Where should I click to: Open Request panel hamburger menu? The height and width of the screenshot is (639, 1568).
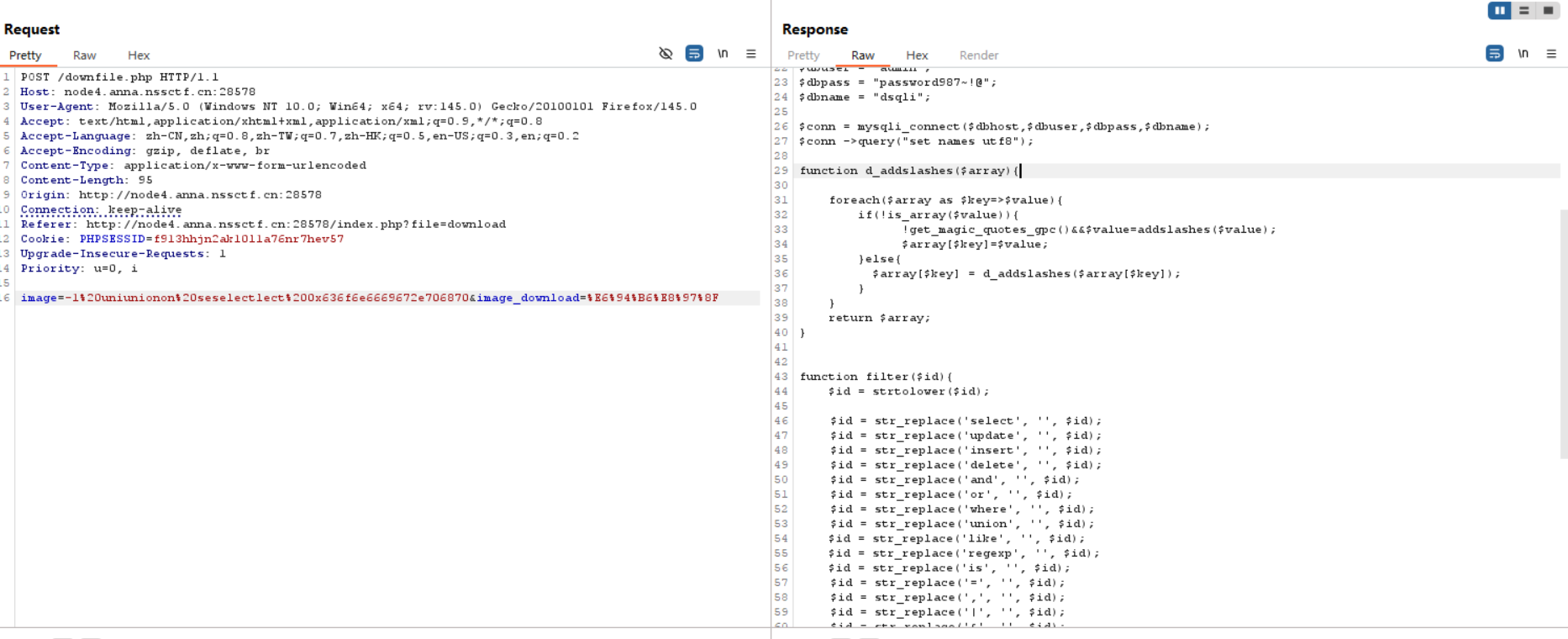(751, 54)
